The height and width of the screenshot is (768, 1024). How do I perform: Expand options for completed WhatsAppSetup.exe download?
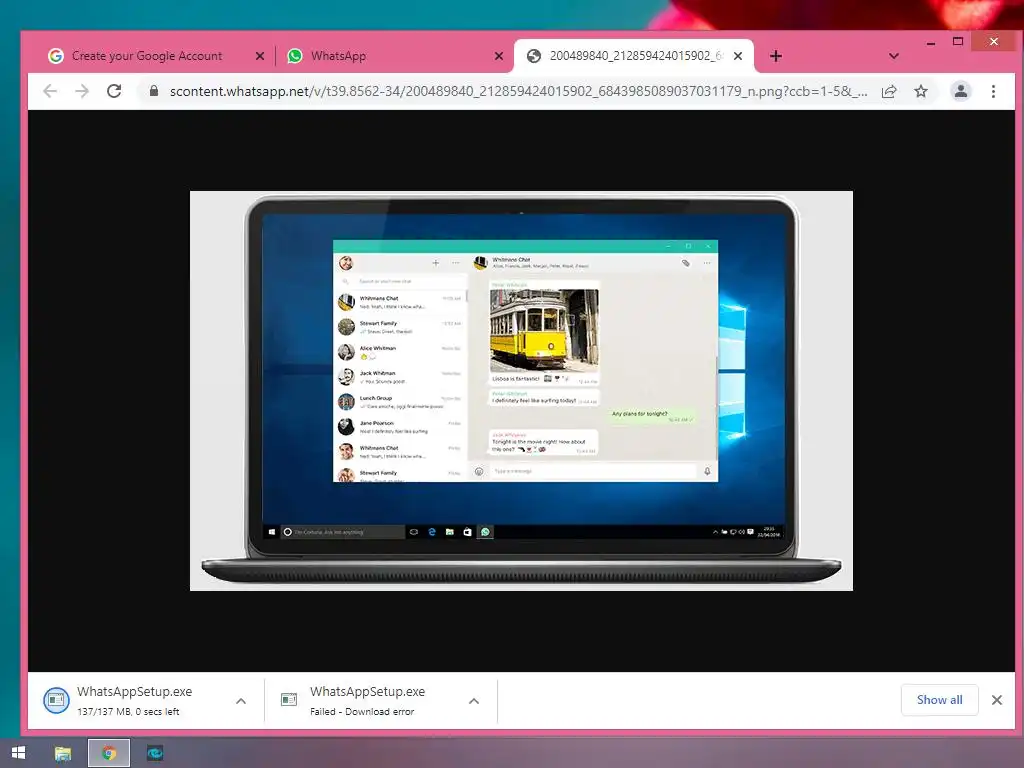241,701
